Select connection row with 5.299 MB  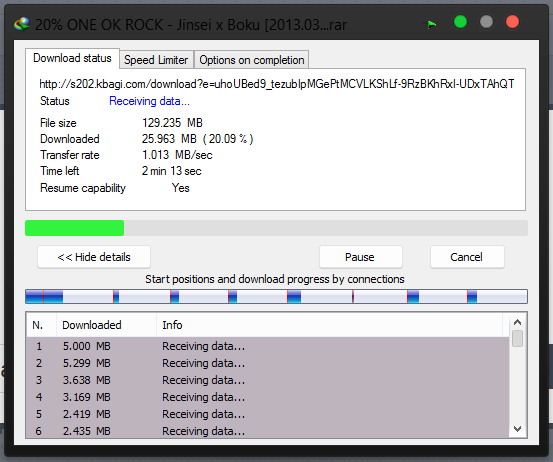pos(268,363)
